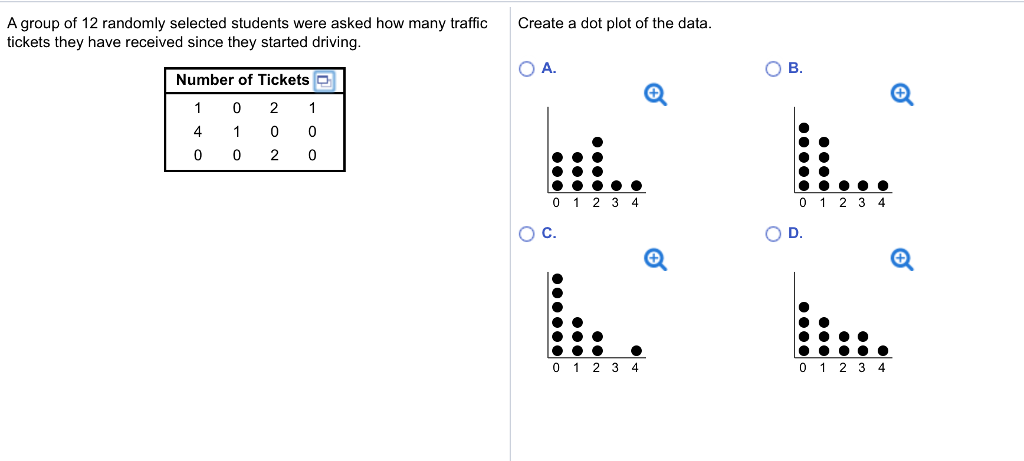Click the dot plot graph under option B
Viewport: 1024px width, 461px height.
coord(842,157)
